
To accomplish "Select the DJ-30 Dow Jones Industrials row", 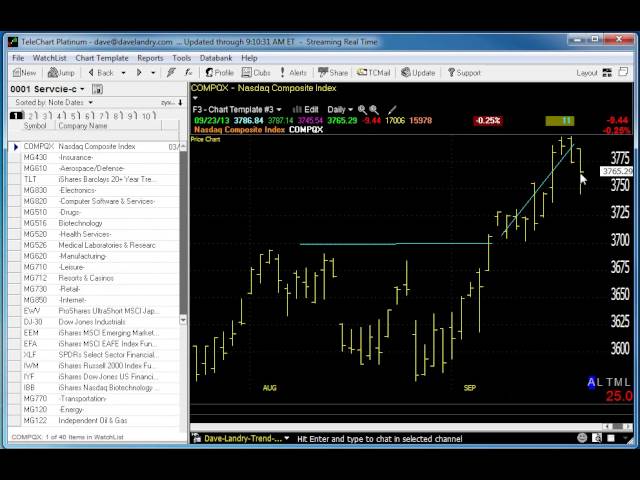I will click(94, 322).
